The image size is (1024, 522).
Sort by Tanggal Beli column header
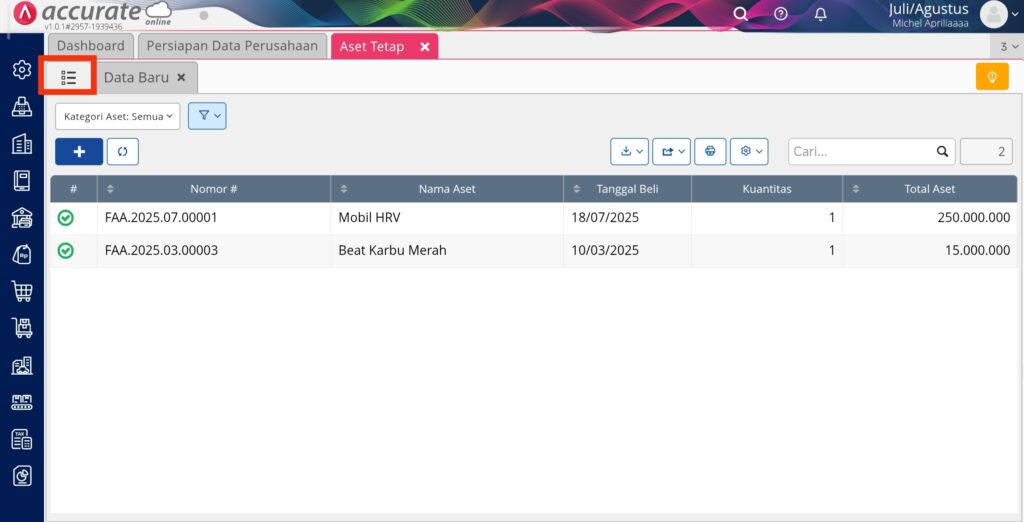tap(627, 189)
